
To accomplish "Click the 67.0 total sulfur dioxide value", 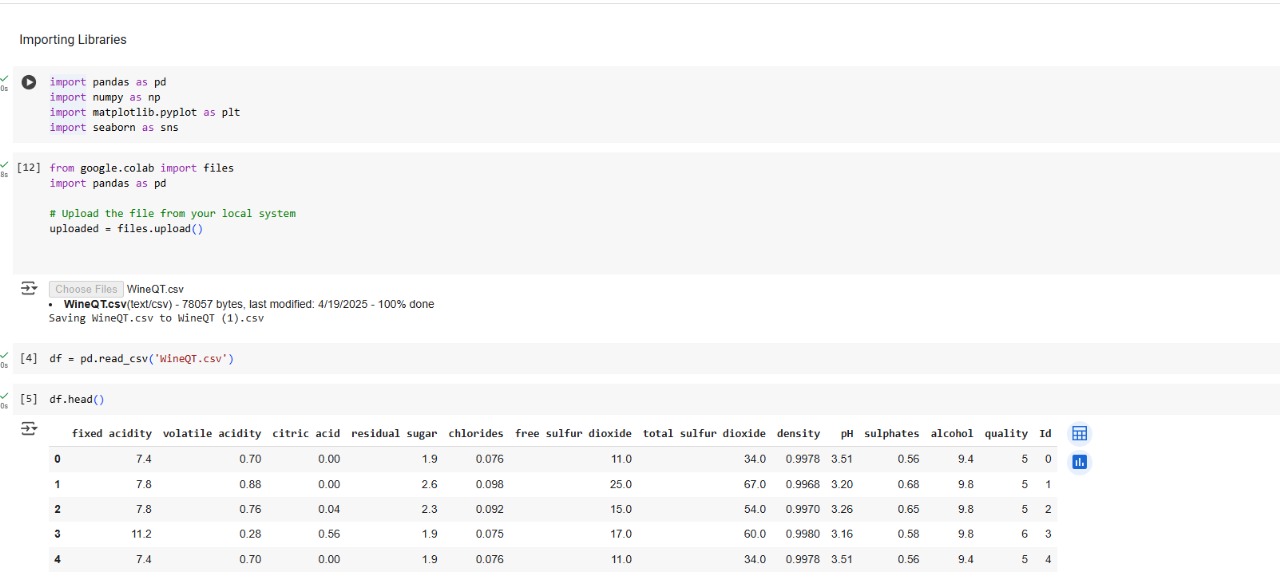I will tap(754, 484).
